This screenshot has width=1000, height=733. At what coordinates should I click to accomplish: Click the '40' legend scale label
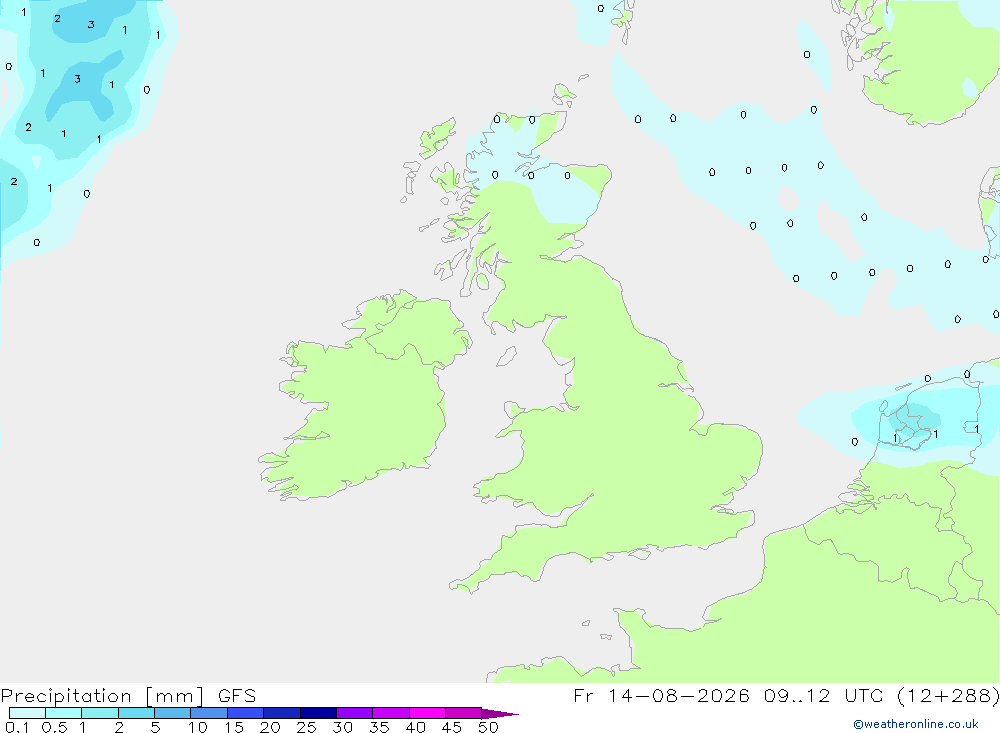pos(416,727)
